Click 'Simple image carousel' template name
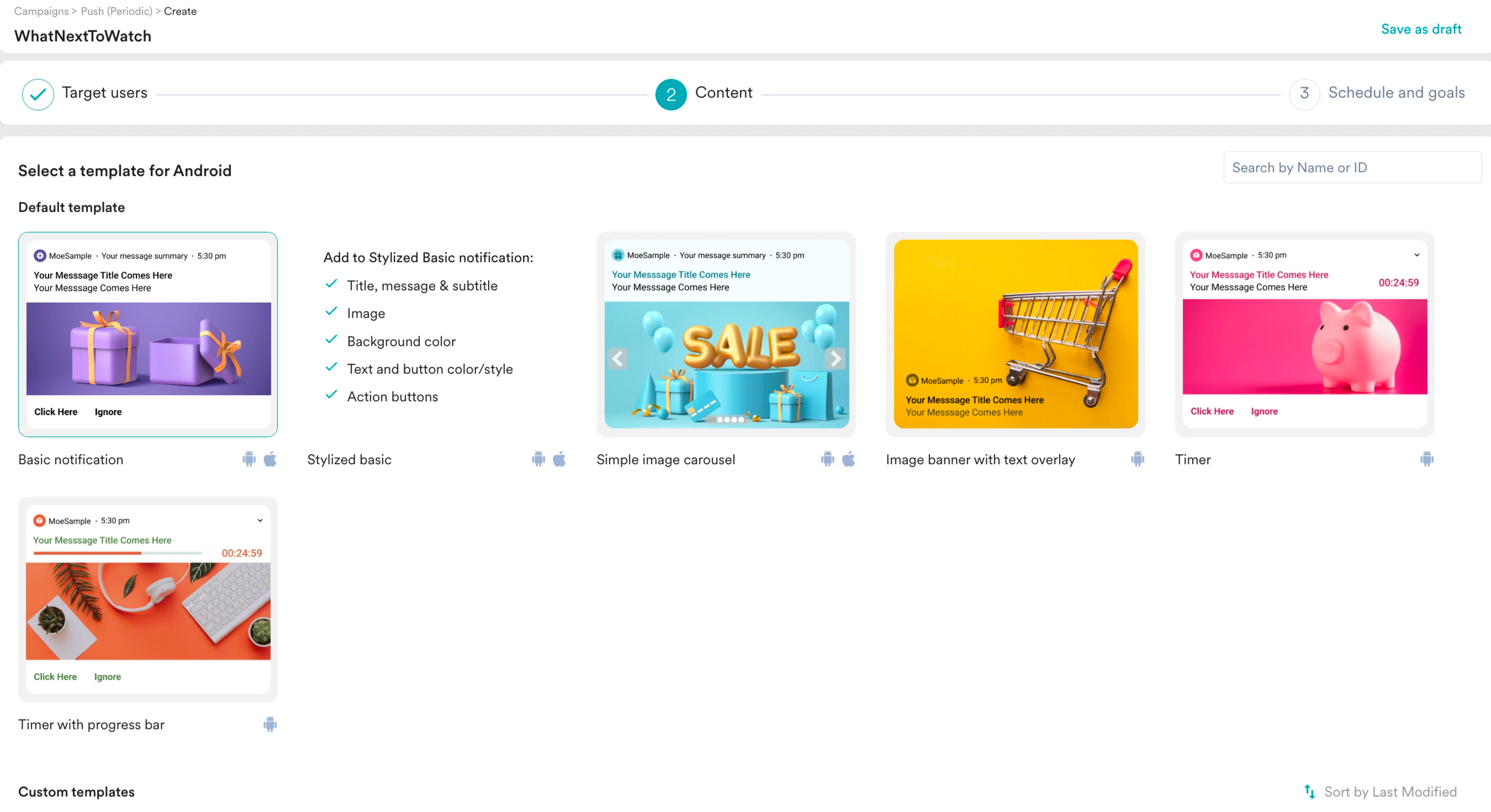The image size is (1491, 812). click(666, 460)
